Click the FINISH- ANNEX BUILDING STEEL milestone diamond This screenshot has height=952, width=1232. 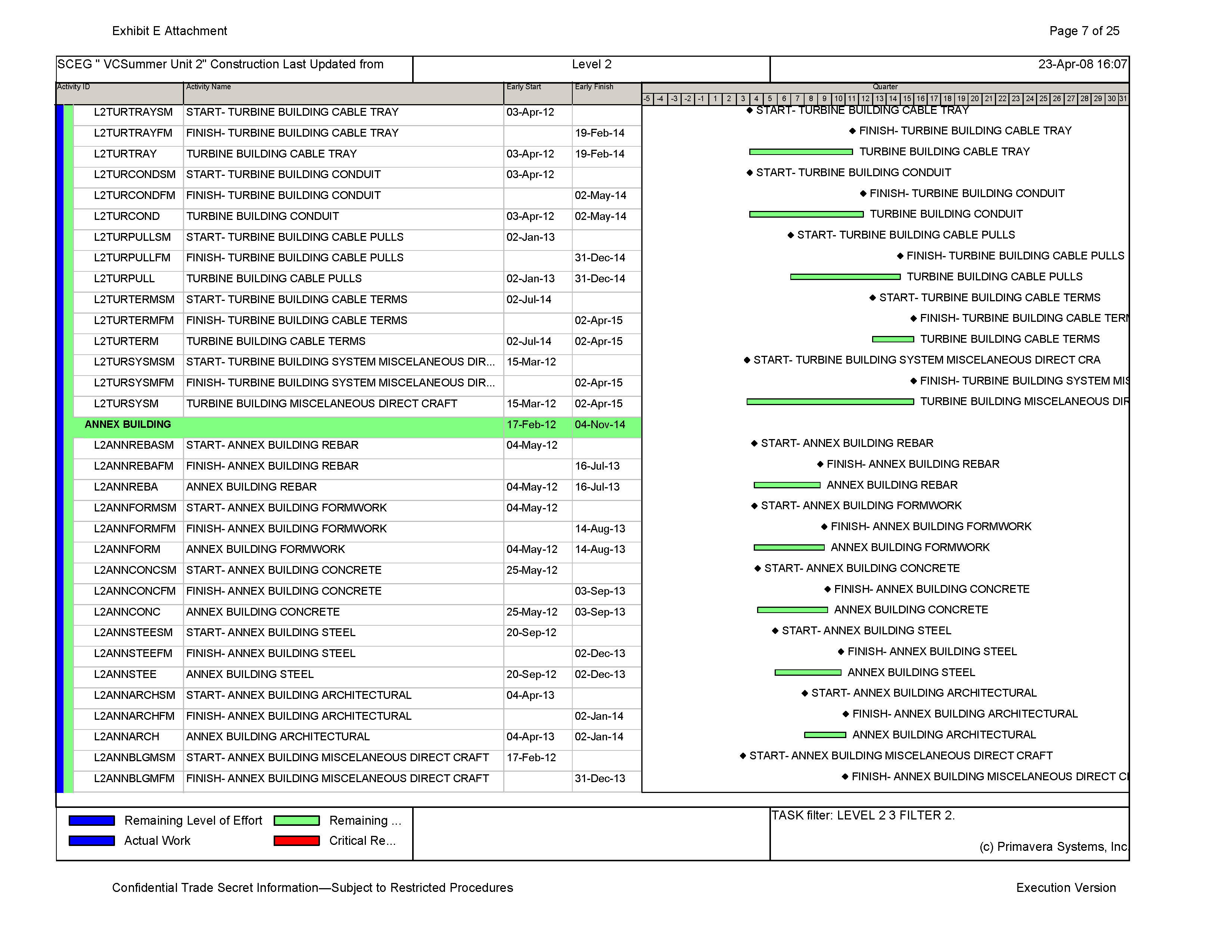coord(841,652)
